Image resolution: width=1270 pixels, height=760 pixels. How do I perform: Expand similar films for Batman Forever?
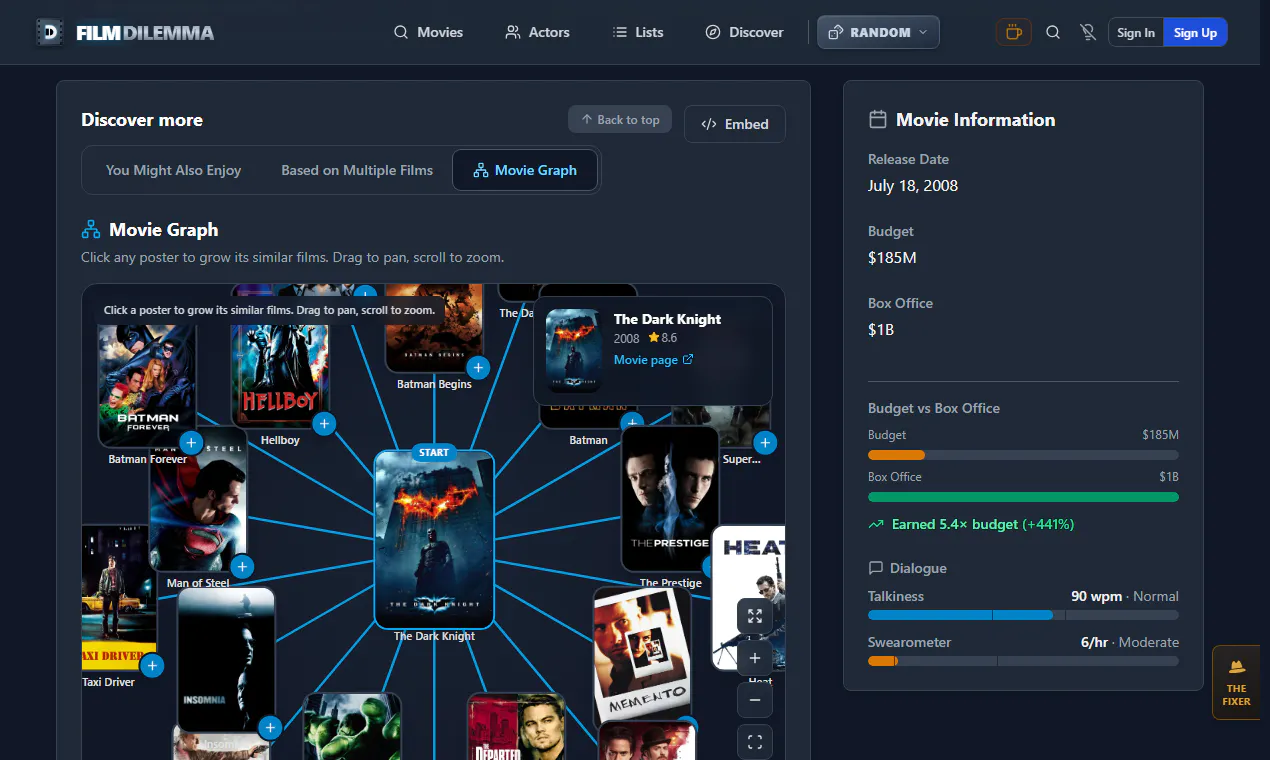click(x=191, y=442)
